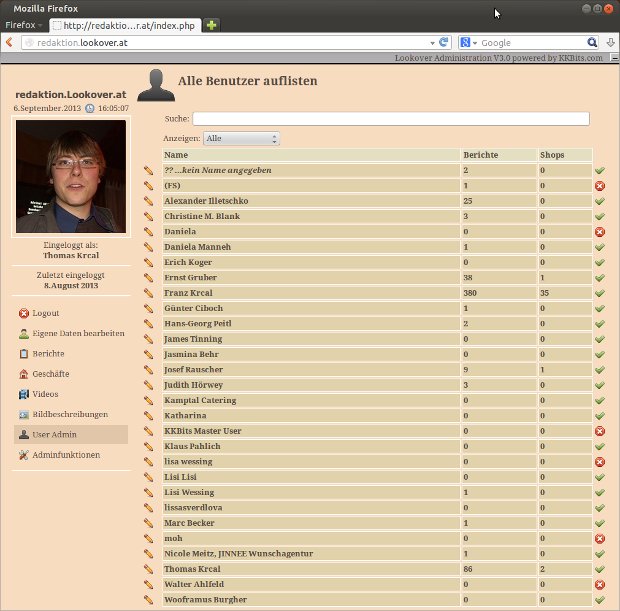The image size is (620, 611).
Task: Click the edit pencil for Franz Krcal
Action: click(x=148, y=293)
